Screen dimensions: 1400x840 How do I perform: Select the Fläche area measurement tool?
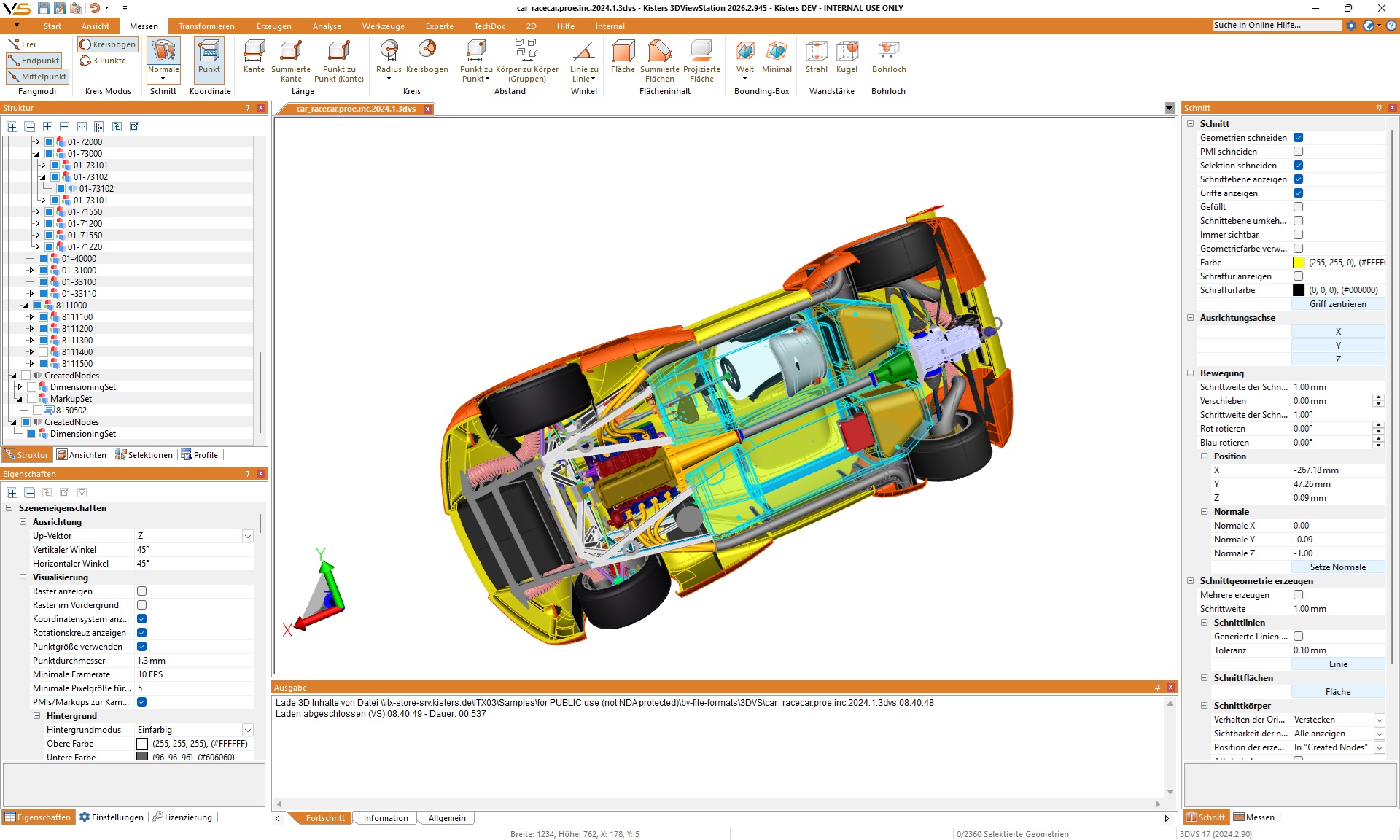point(623,57)
